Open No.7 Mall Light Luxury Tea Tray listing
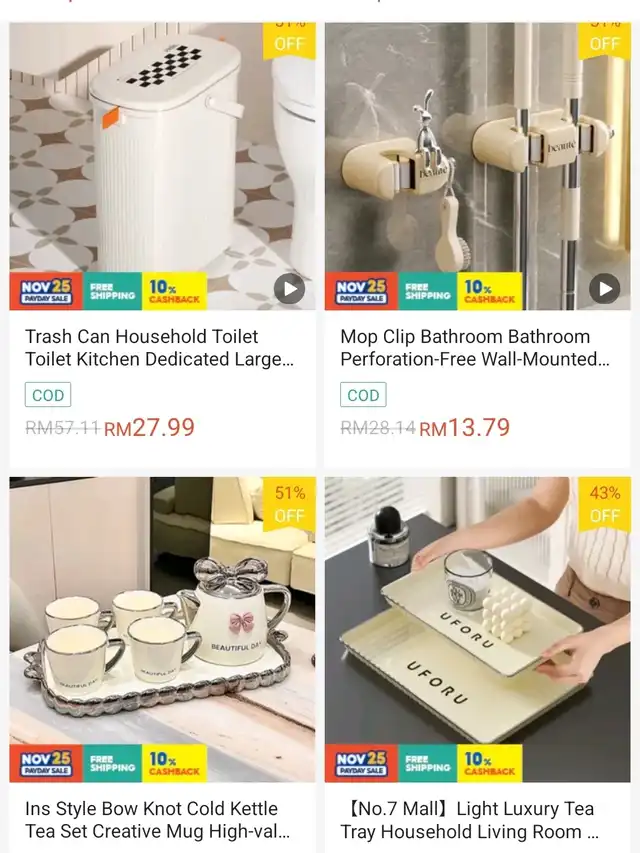This screenshot has height=853, width=640. click(x=470, y=820)
